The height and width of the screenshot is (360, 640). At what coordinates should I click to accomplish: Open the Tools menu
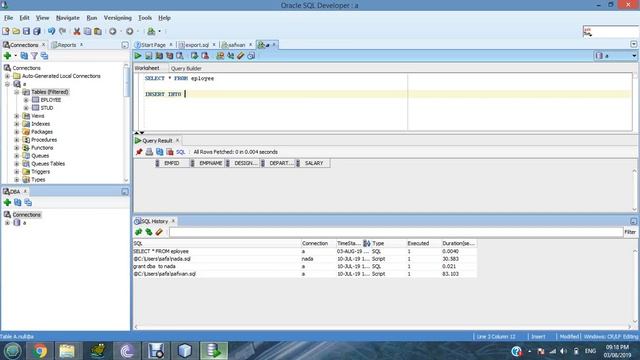[x=145, y=18]
